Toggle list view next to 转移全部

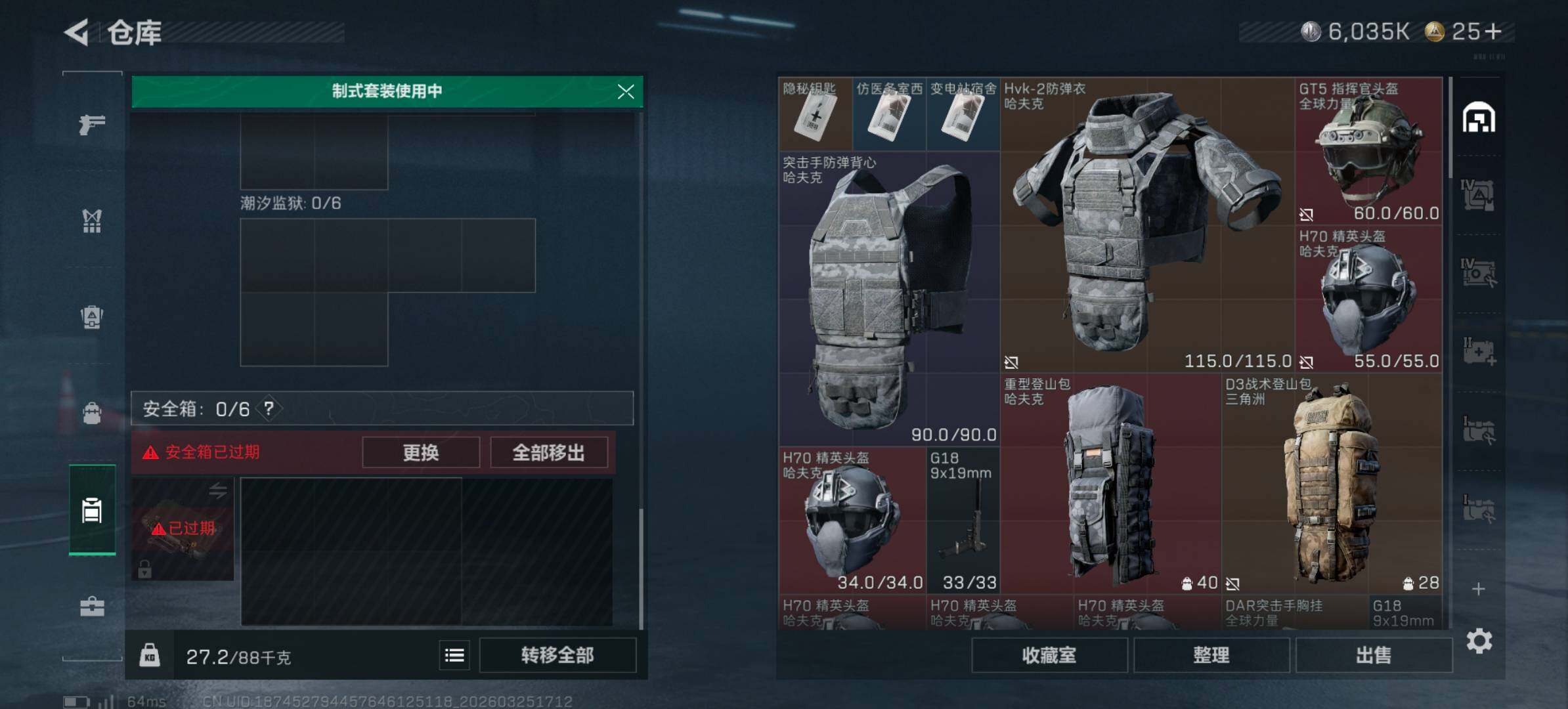click(x=454, y=655)
